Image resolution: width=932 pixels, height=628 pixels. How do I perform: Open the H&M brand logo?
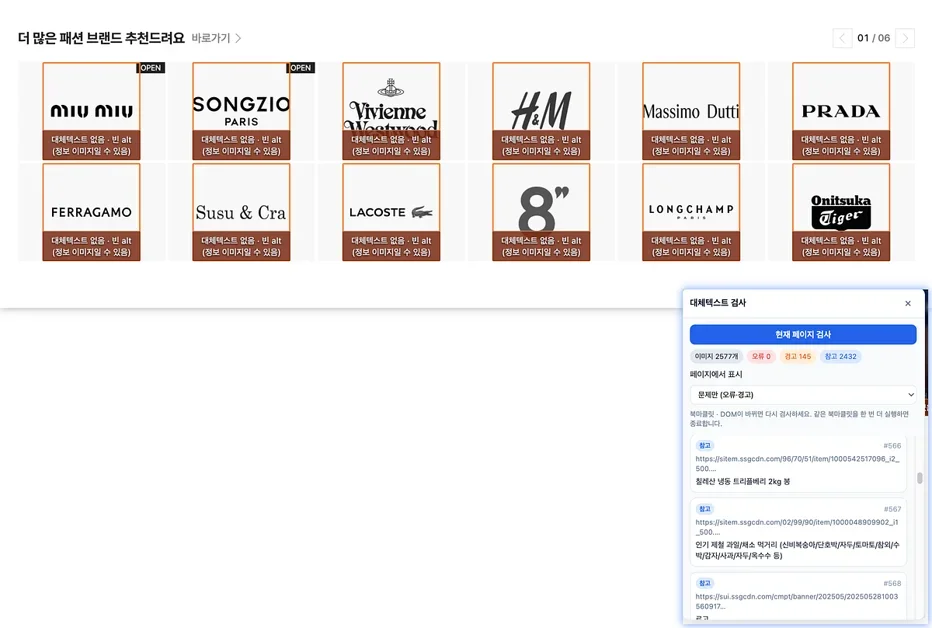click(x=541, y=111)
